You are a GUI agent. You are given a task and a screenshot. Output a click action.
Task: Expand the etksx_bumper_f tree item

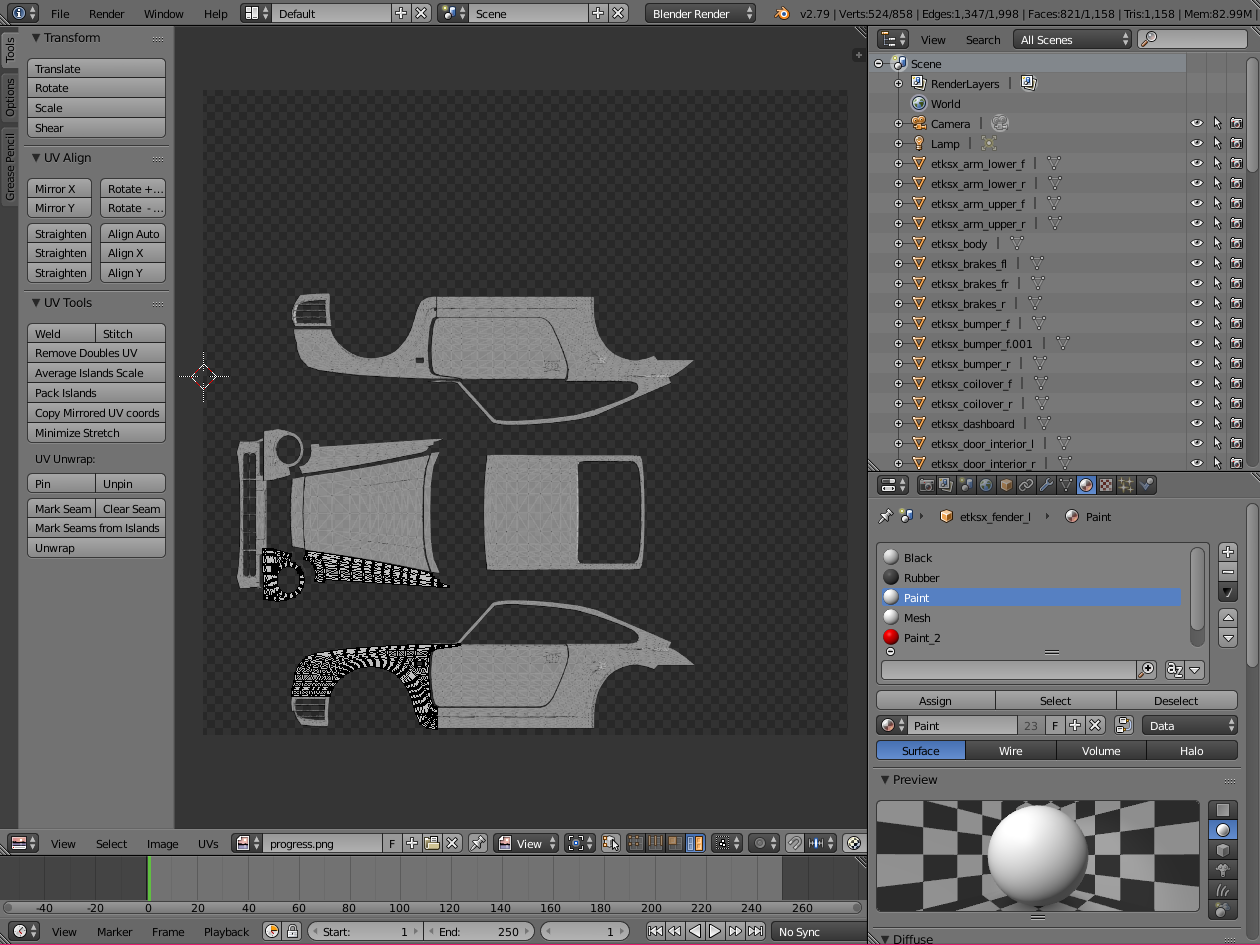(898, 324)
